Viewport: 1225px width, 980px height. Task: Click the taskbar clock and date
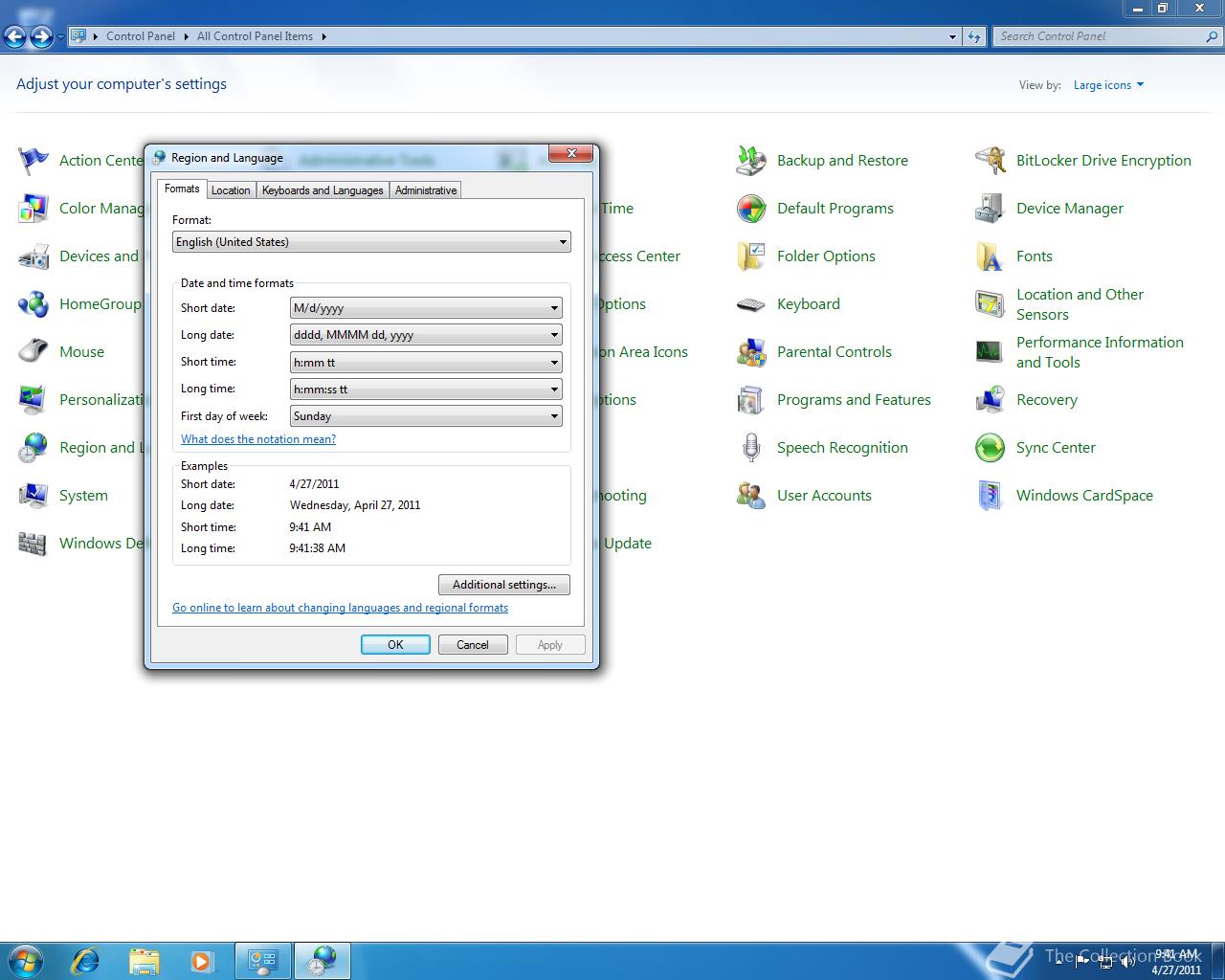pos(1176,962)
